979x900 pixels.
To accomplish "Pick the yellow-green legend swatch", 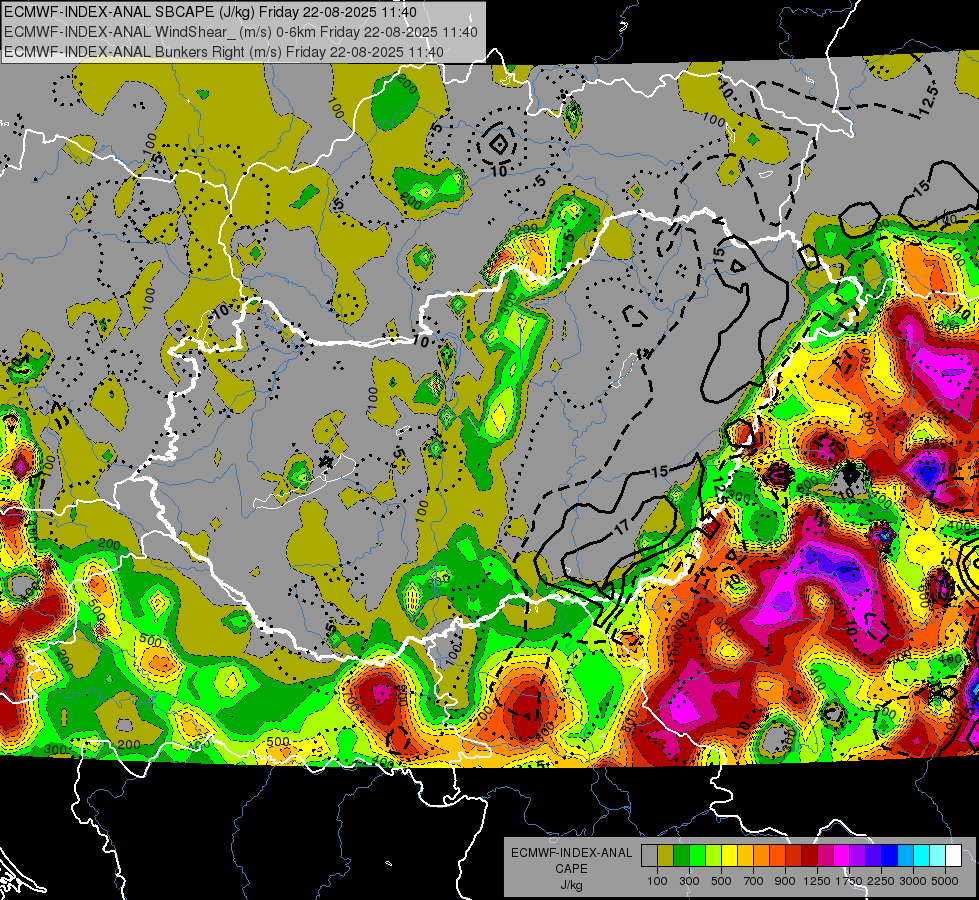I will click(713, 856).
